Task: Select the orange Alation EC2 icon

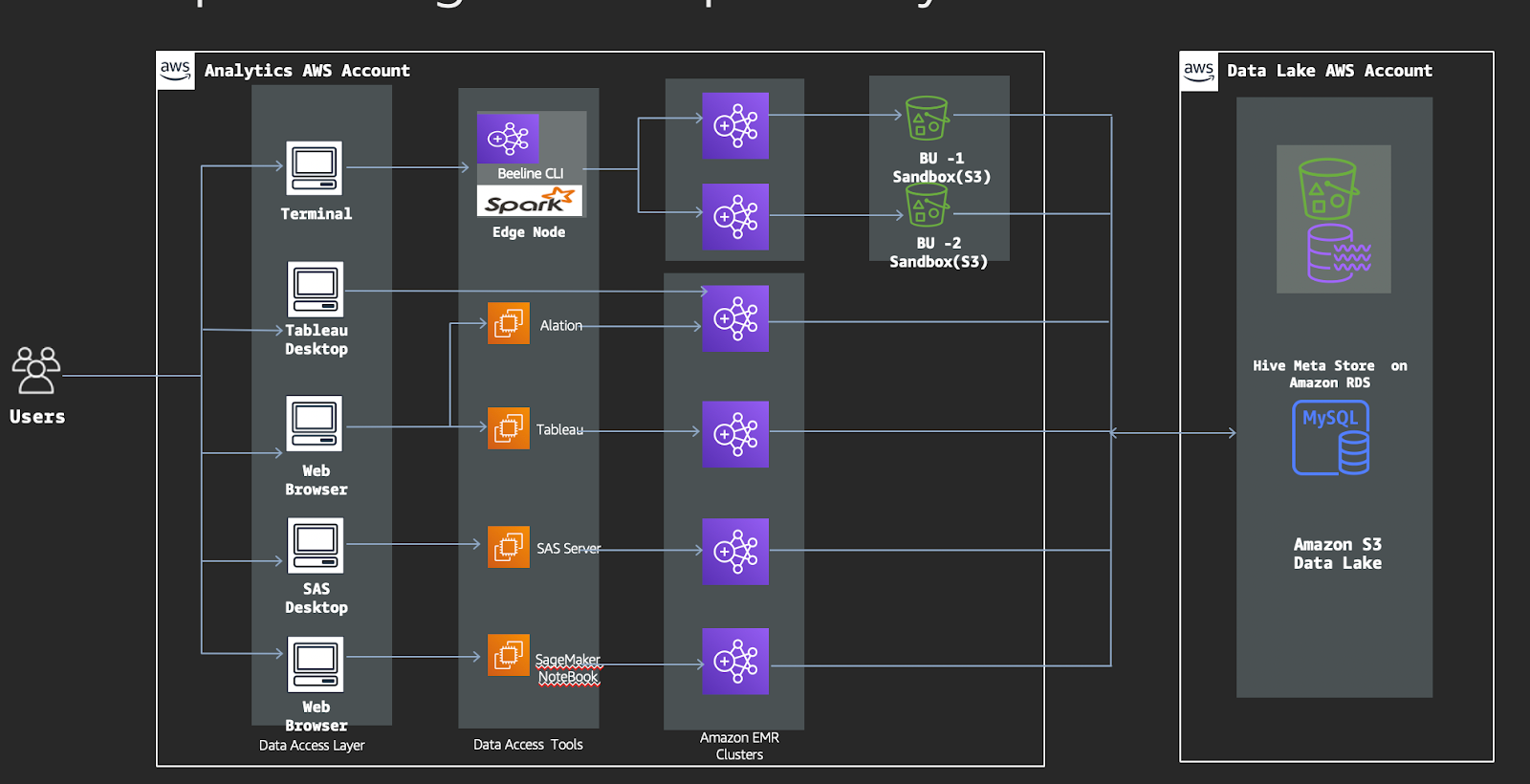Action: point(509,323)
